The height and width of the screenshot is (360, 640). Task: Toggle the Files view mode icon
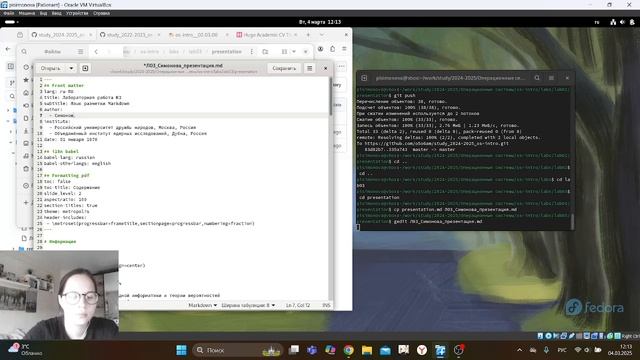tap(284, 51)
